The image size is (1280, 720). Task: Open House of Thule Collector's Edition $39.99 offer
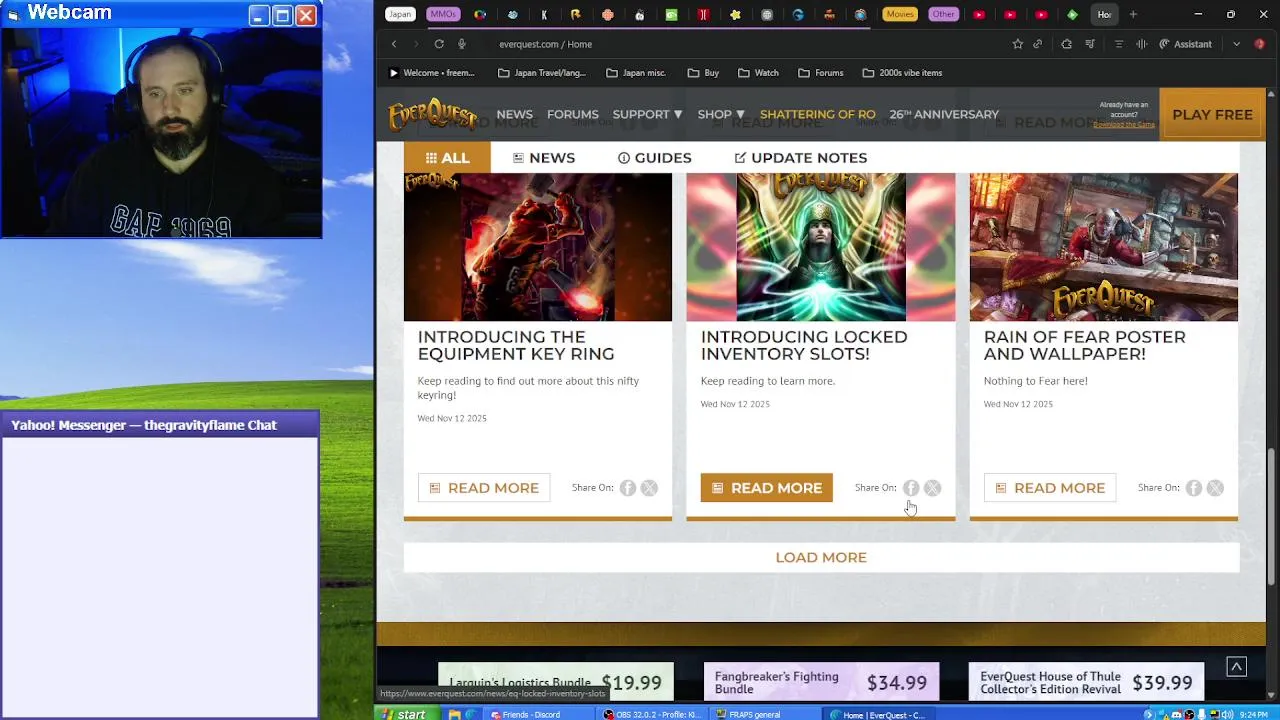coord(1086,682)
